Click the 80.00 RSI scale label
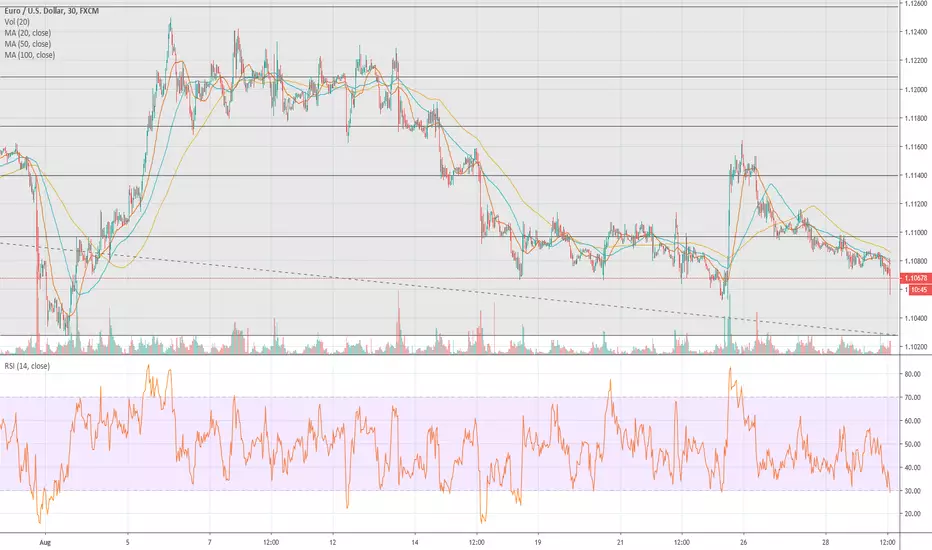The height and width of the screenshot is (550, 932). click(912, 374)
